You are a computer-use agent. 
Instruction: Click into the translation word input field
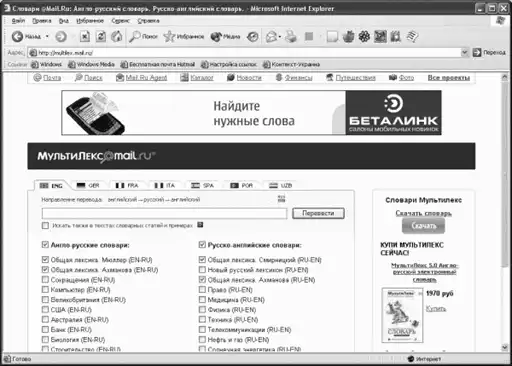coord(164,213)
